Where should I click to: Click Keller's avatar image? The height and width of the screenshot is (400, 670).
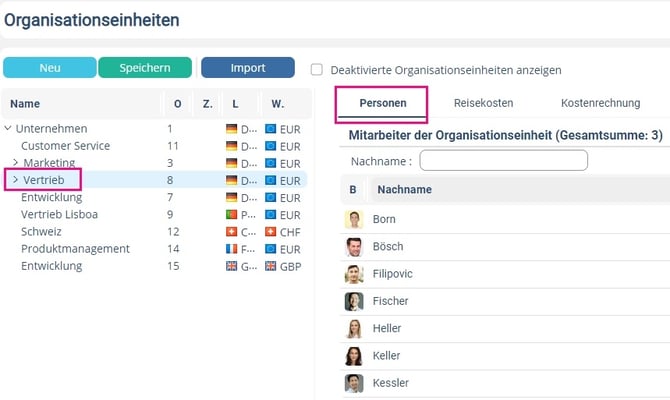pyautogui.click(x=354, y=356)
